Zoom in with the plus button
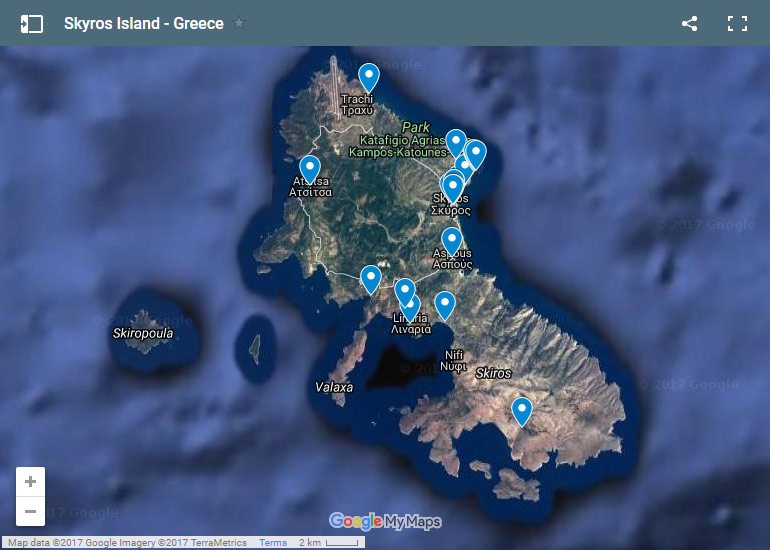Viewport: 770px width, 550px height. click(x=30, y=481)
